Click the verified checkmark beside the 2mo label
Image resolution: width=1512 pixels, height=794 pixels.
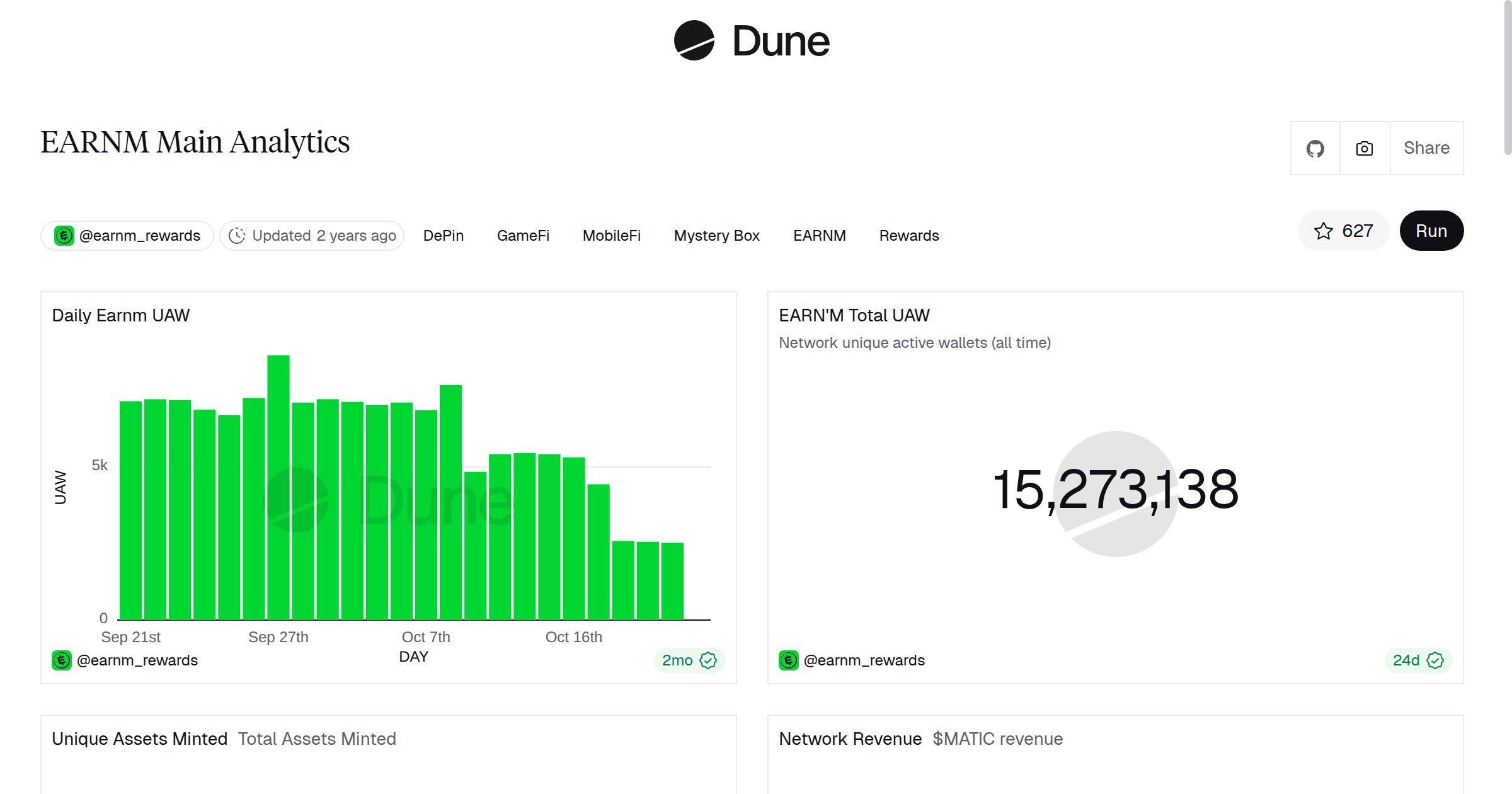tap(709, 660)
